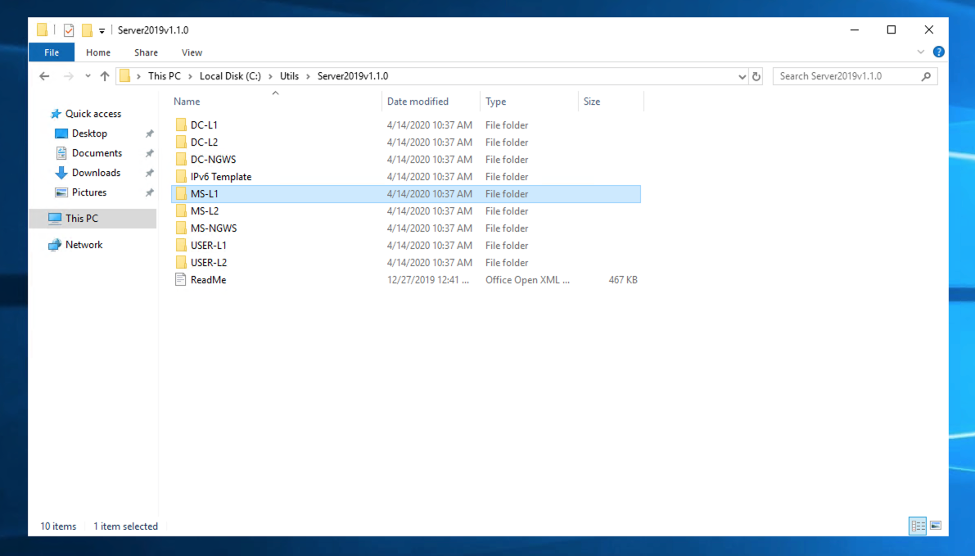Select Network in the navigation pane
Screen dimensions: 977x556
(83, 244)
